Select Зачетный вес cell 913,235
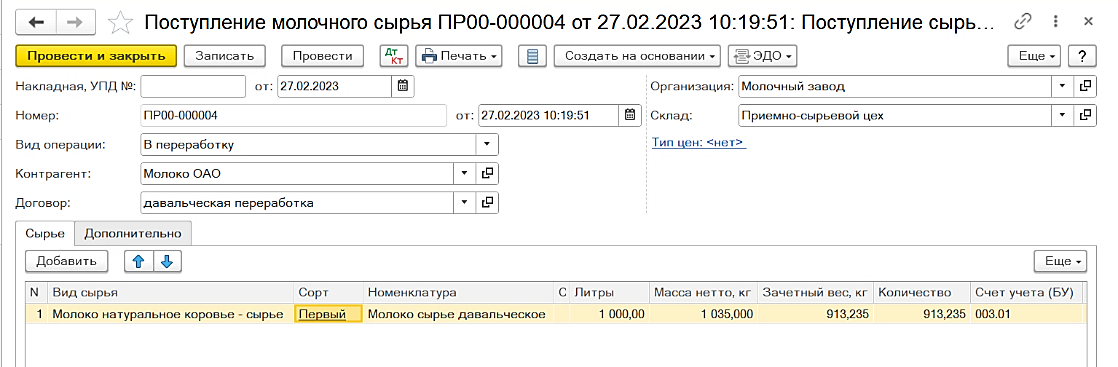Viewport: 1118px width, 367px height. pos(816,314)
